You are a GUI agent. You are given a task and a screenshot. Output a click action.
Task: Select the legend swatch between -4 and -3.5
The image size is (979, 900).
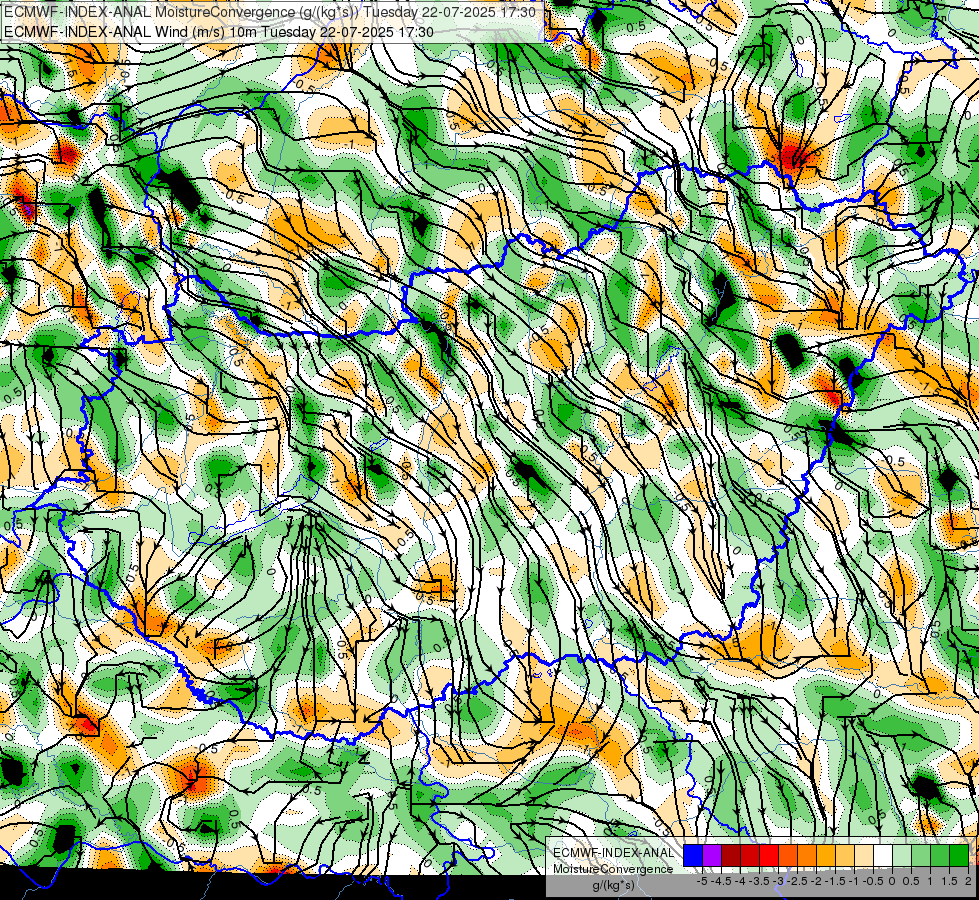[x=750, y=855]
